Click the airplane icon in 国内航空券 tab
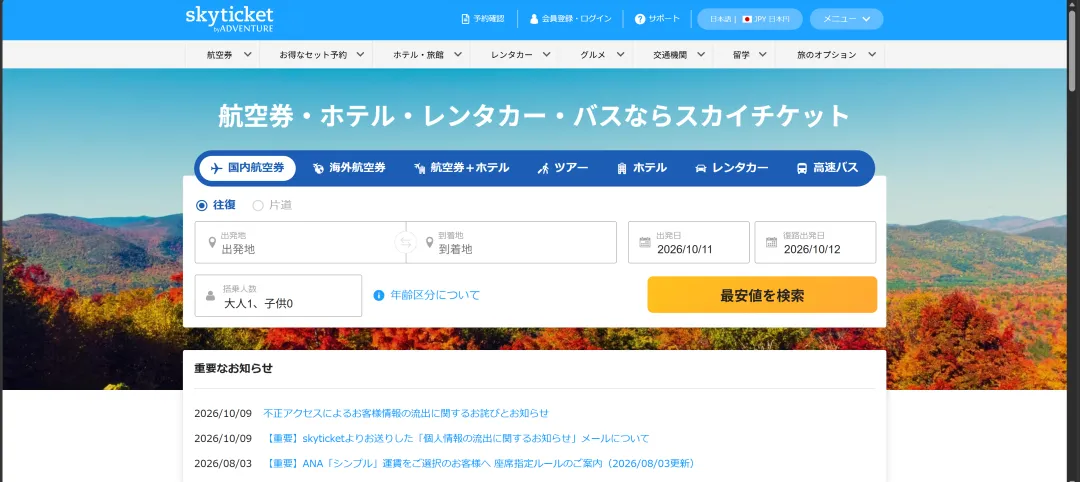 216,168
